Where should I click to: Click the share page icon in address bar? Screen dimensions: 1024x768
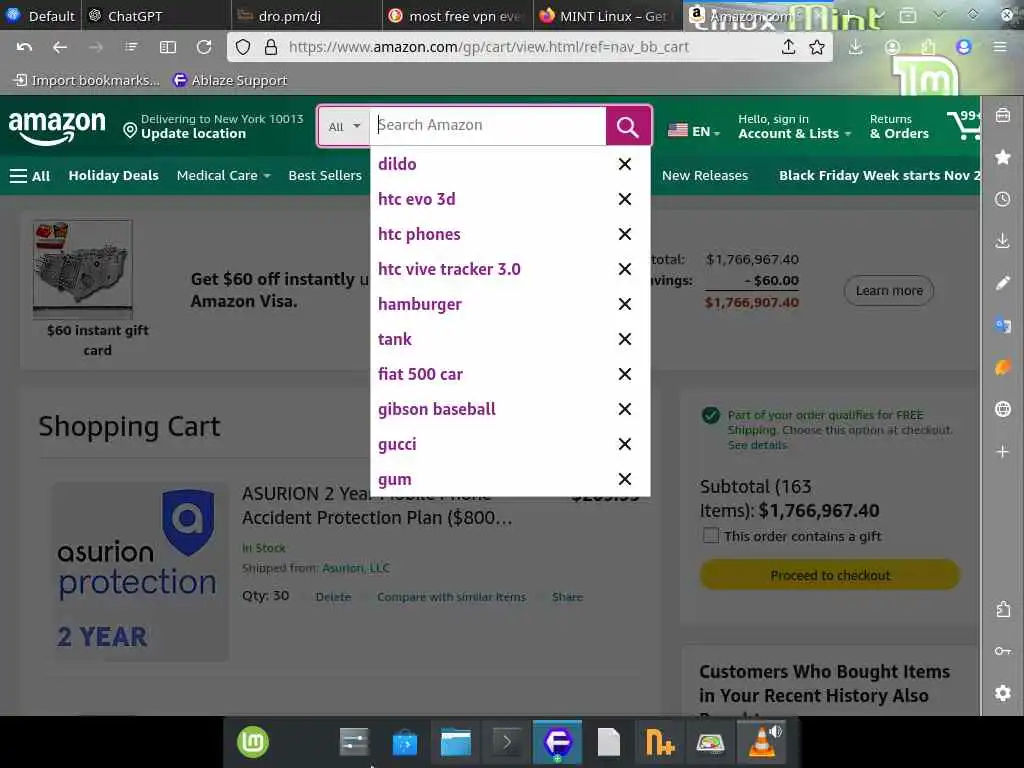coord(788,47)
